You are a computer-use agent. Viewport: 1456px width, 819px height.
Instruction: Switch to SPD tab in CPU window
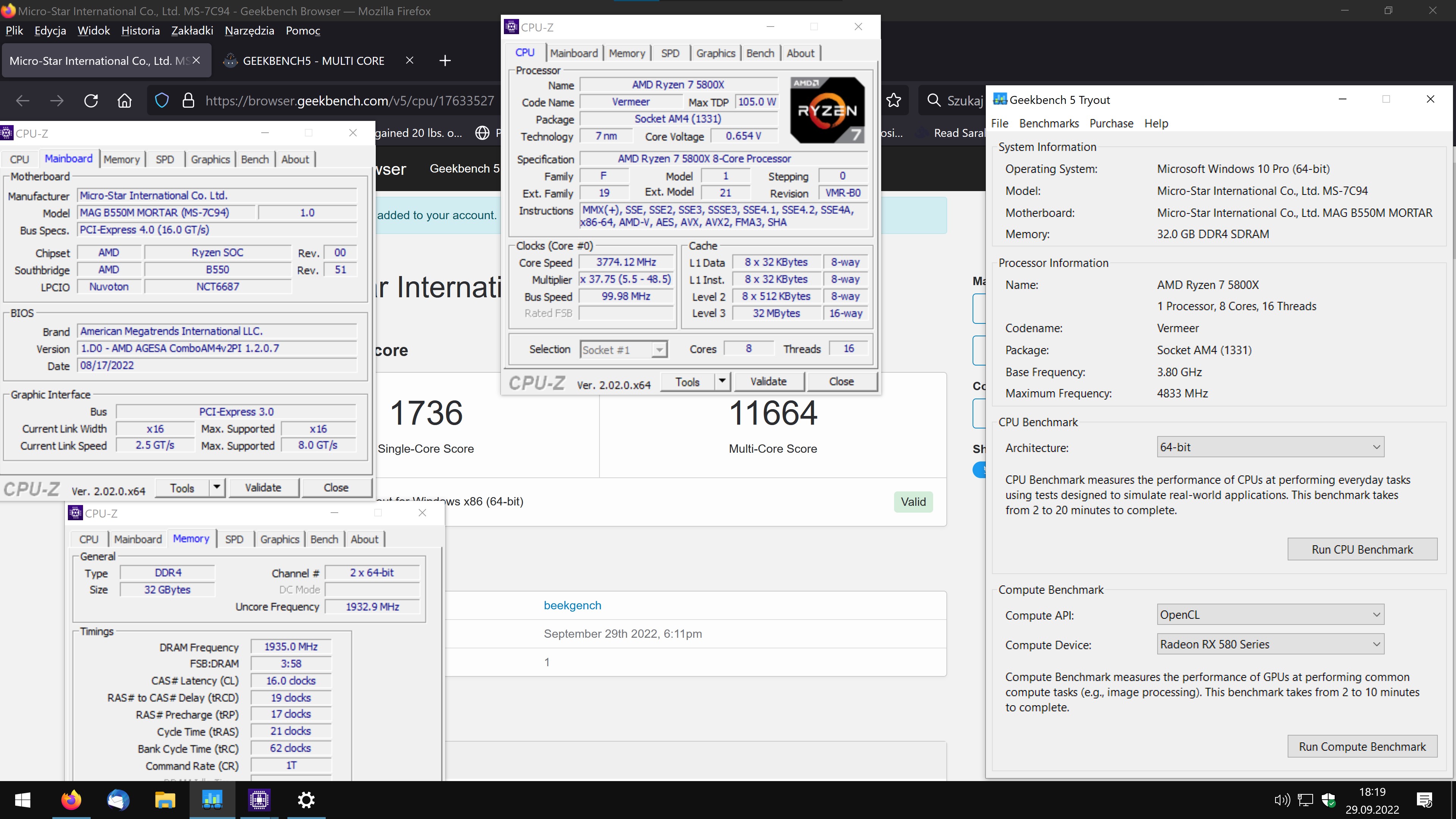(670, 53)
